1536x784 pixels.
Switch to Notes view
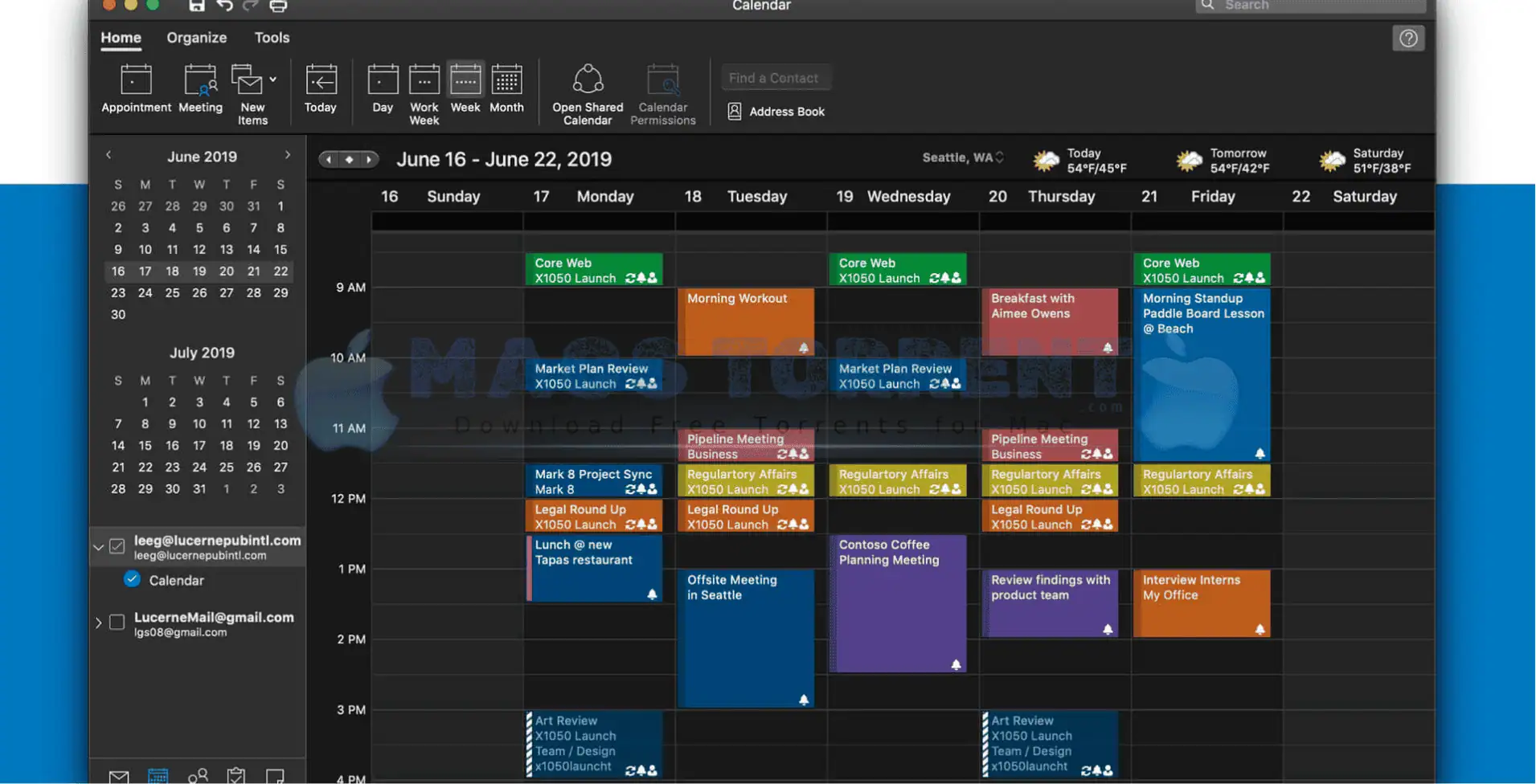[275, 776]
